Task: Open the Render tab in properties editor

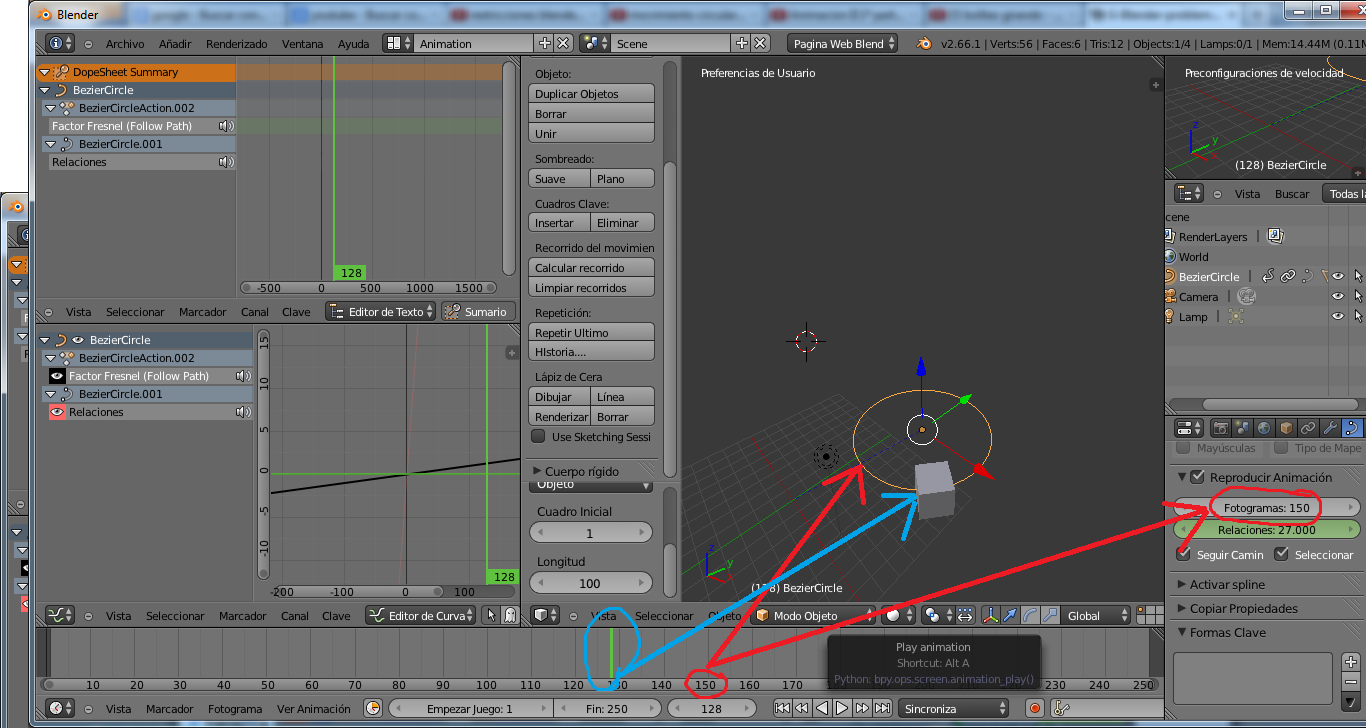Action: (1221, 428)
